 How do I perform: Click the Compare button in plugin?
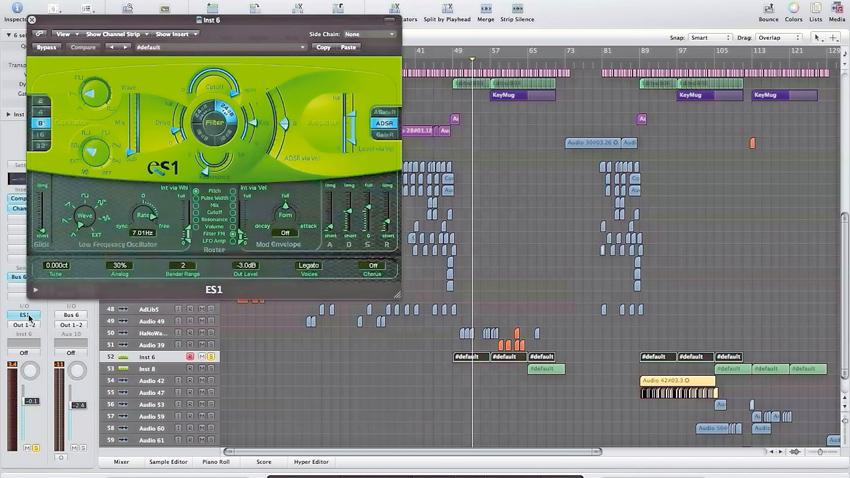83,47
